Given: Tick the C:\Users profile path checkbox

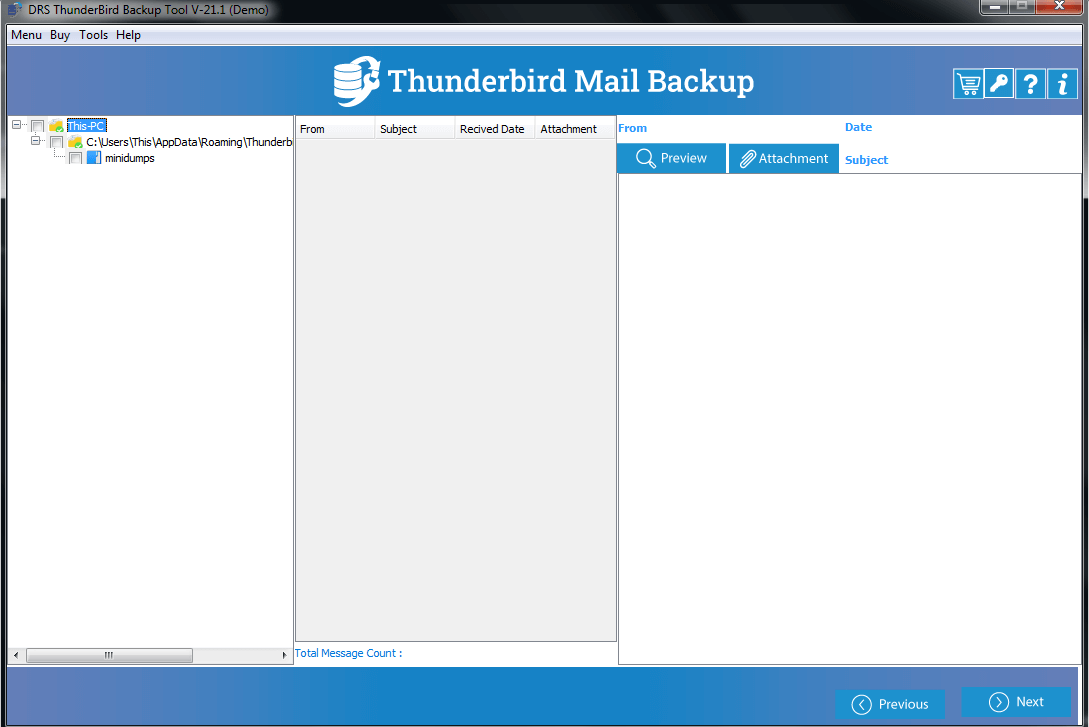Looking at the screenshot, I should pos(57,142).
